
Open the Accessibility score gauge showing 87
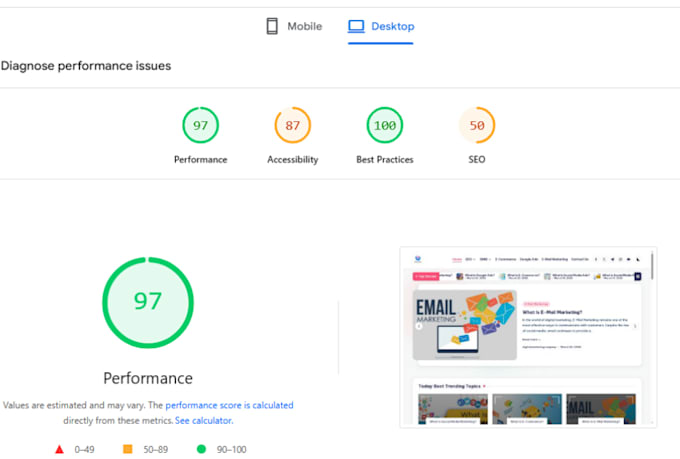293,125
